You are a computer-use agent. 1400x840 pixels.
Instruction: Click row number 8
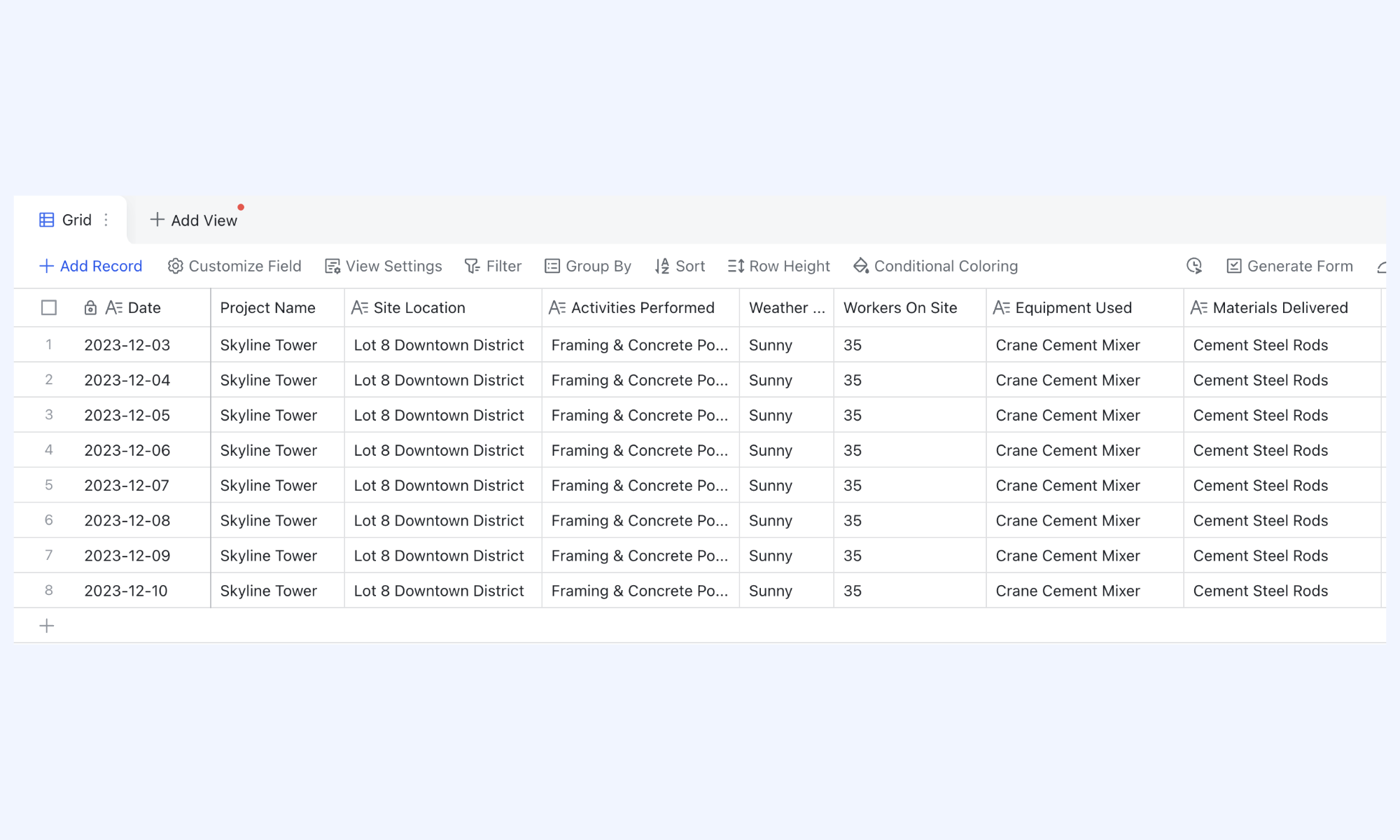point(49,589)
